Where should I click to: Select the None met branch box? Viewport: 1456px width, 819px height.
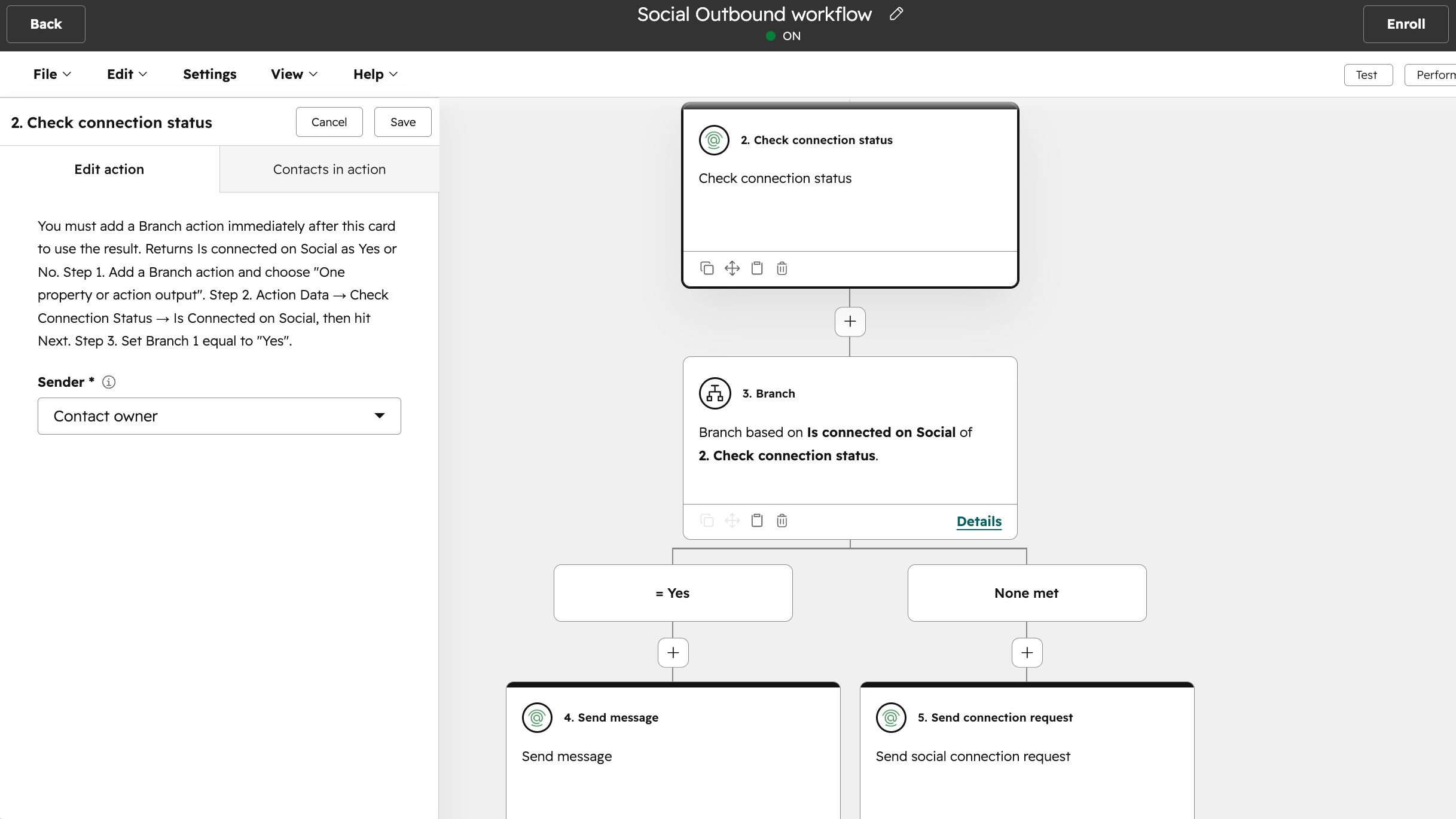(1027, 593)
